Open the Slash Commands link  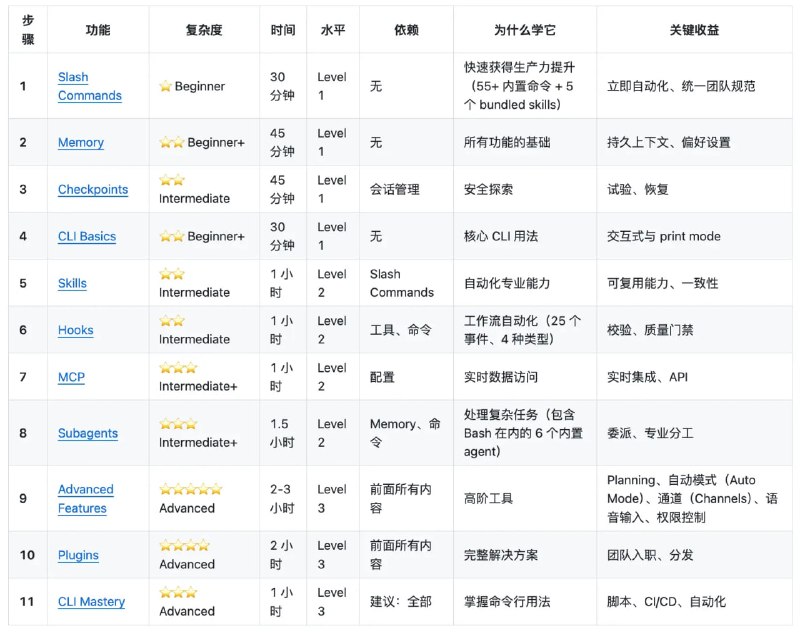(x=89, y=86)
